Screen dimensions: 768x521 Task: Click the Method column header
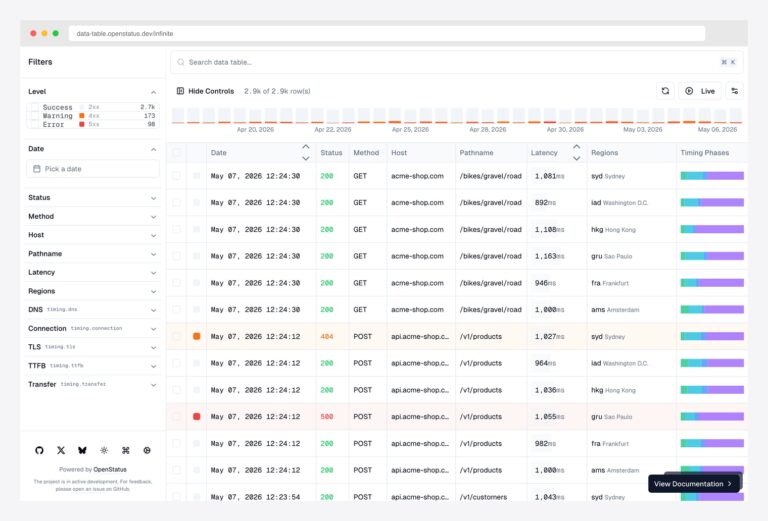[366, 153]
